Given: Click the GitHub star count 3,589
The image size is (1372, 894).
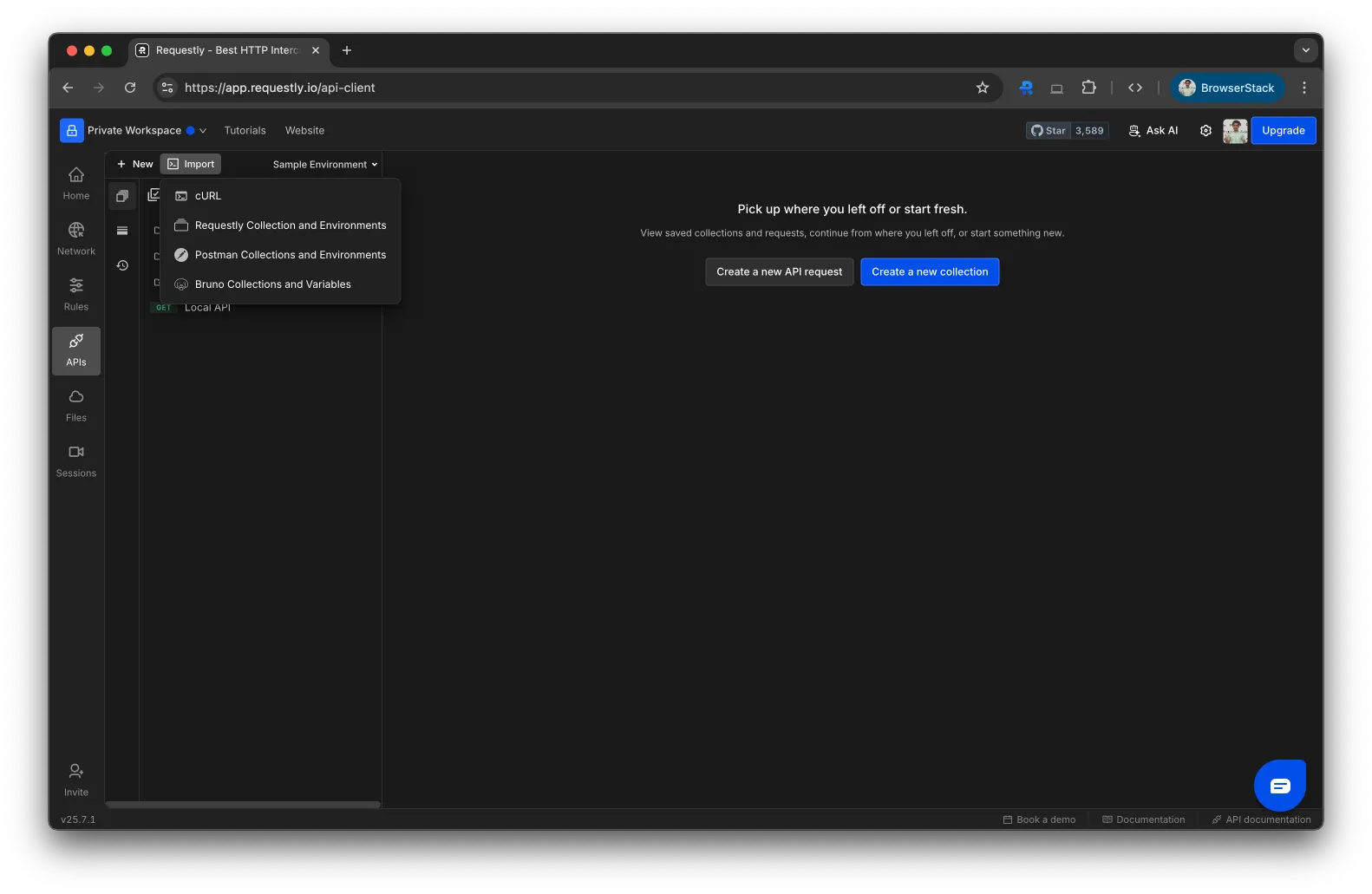Looking at the screenshot, I should click(1089, 131).
